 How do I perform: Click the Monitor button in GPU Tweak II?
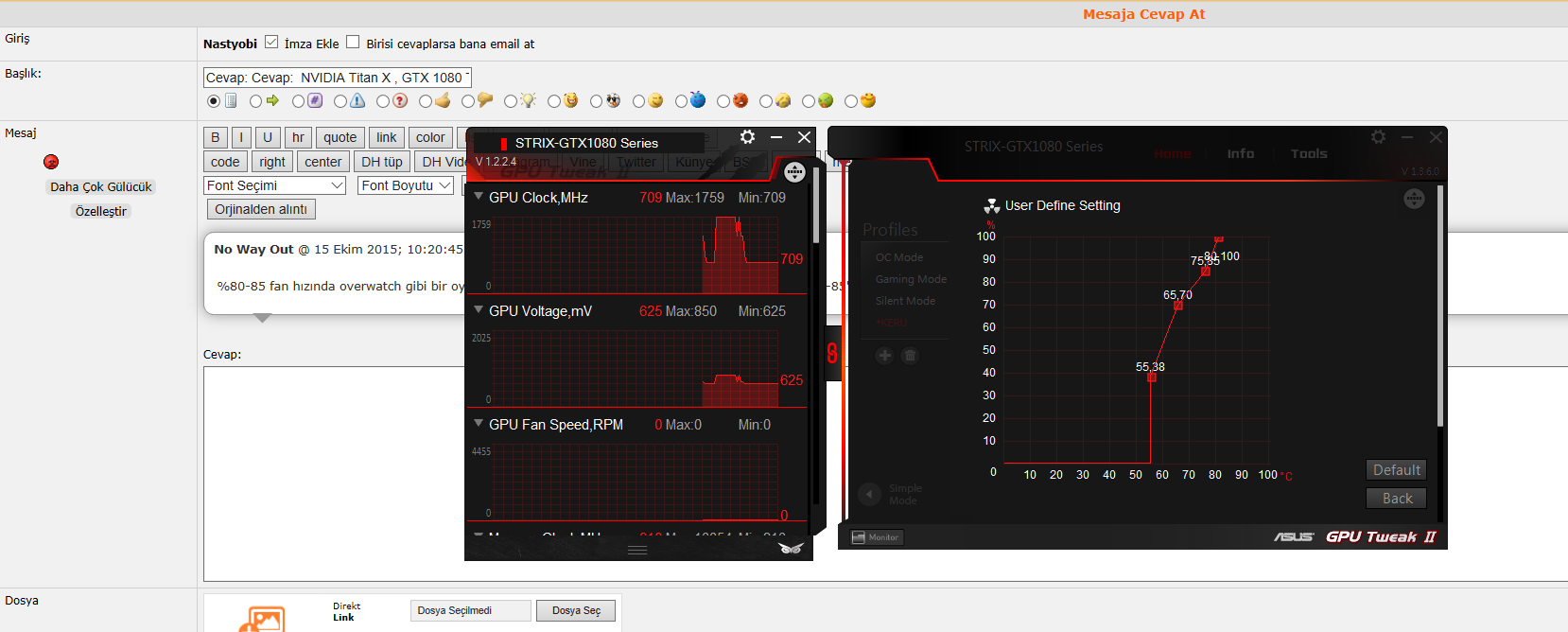tap(878, 537)
